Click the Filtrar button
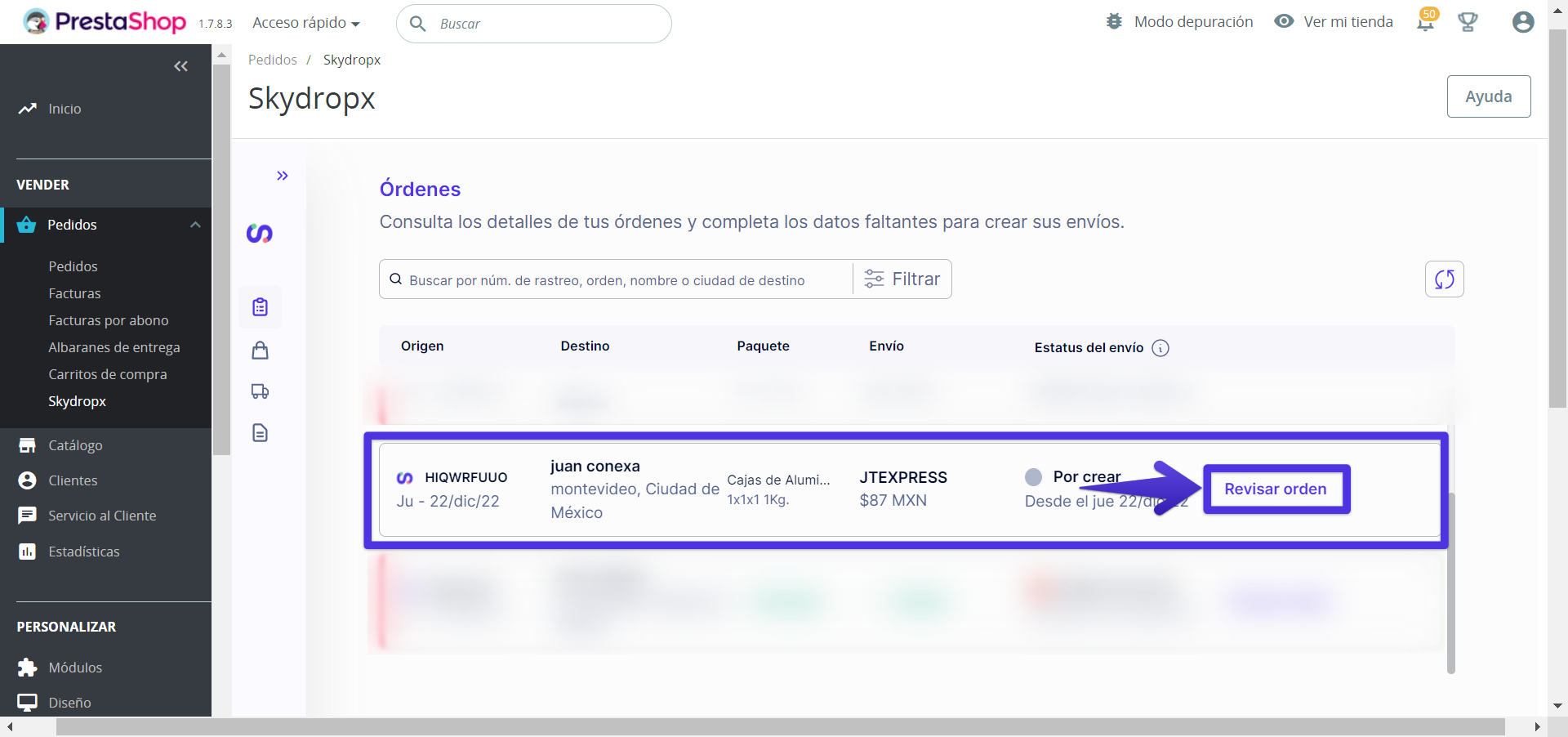 click(x=902, y=279)
